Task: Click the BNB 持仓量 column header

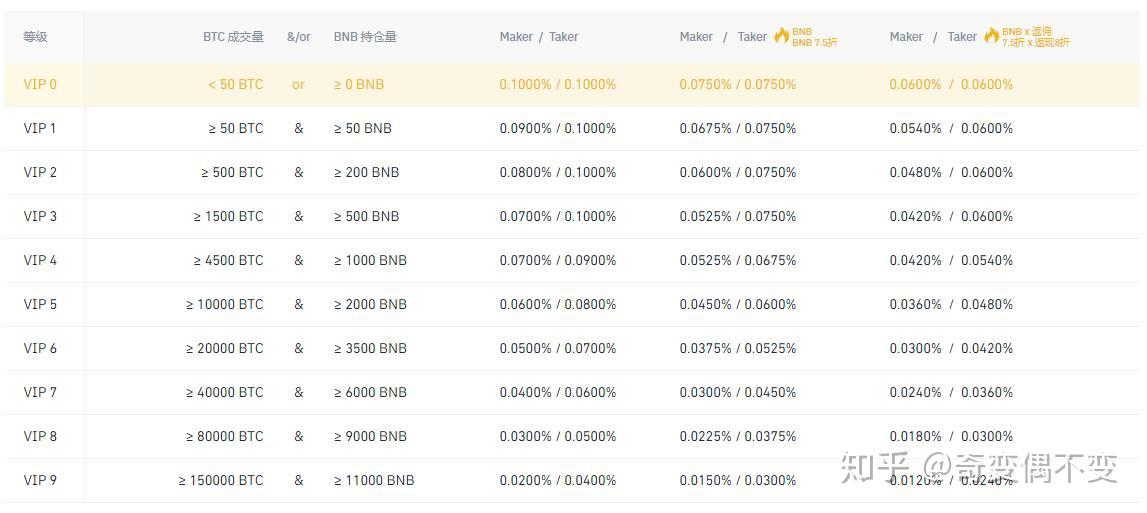Action: pos(365,37)
